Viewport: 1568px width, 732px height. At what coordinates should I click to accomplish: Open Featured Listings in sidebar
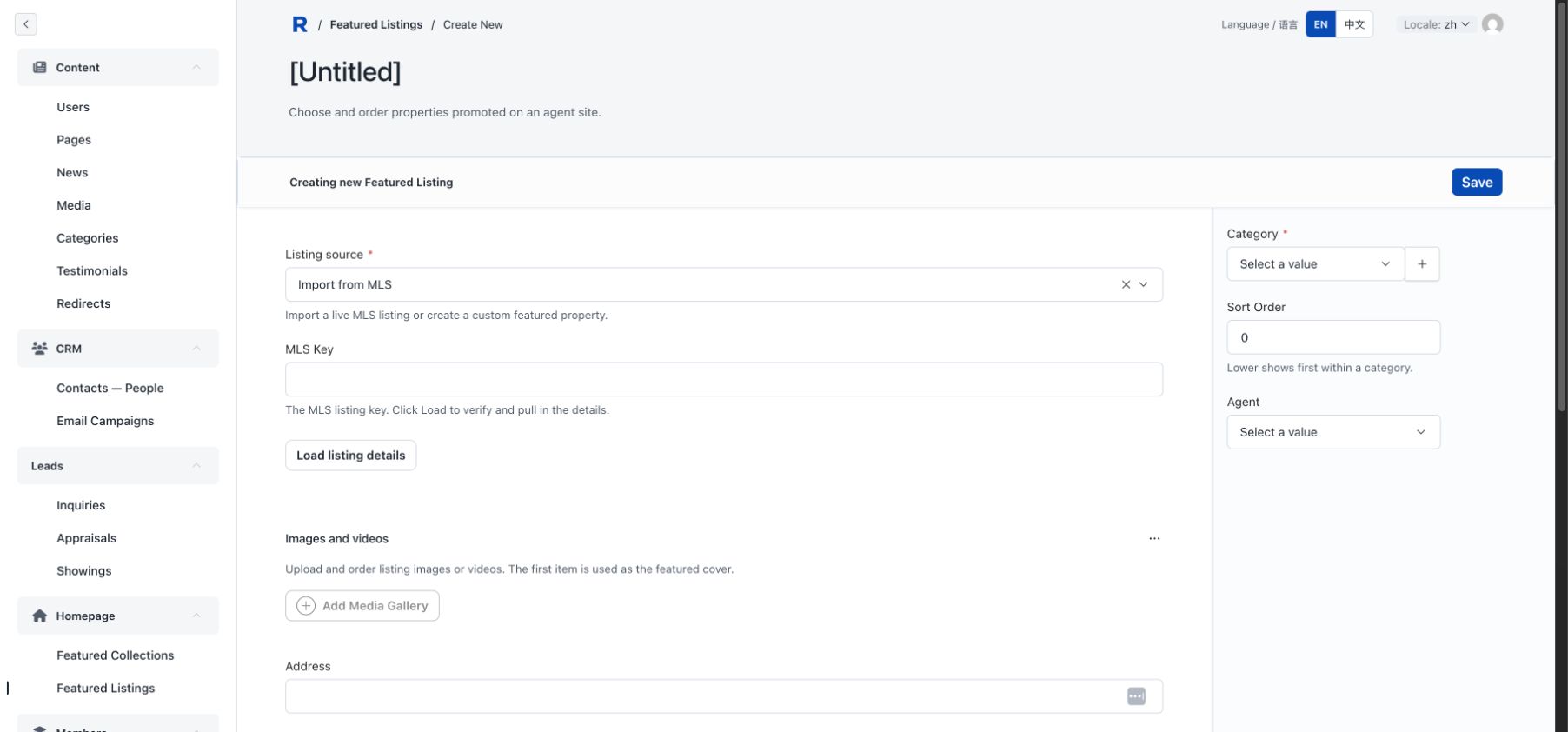coord(106,688)
